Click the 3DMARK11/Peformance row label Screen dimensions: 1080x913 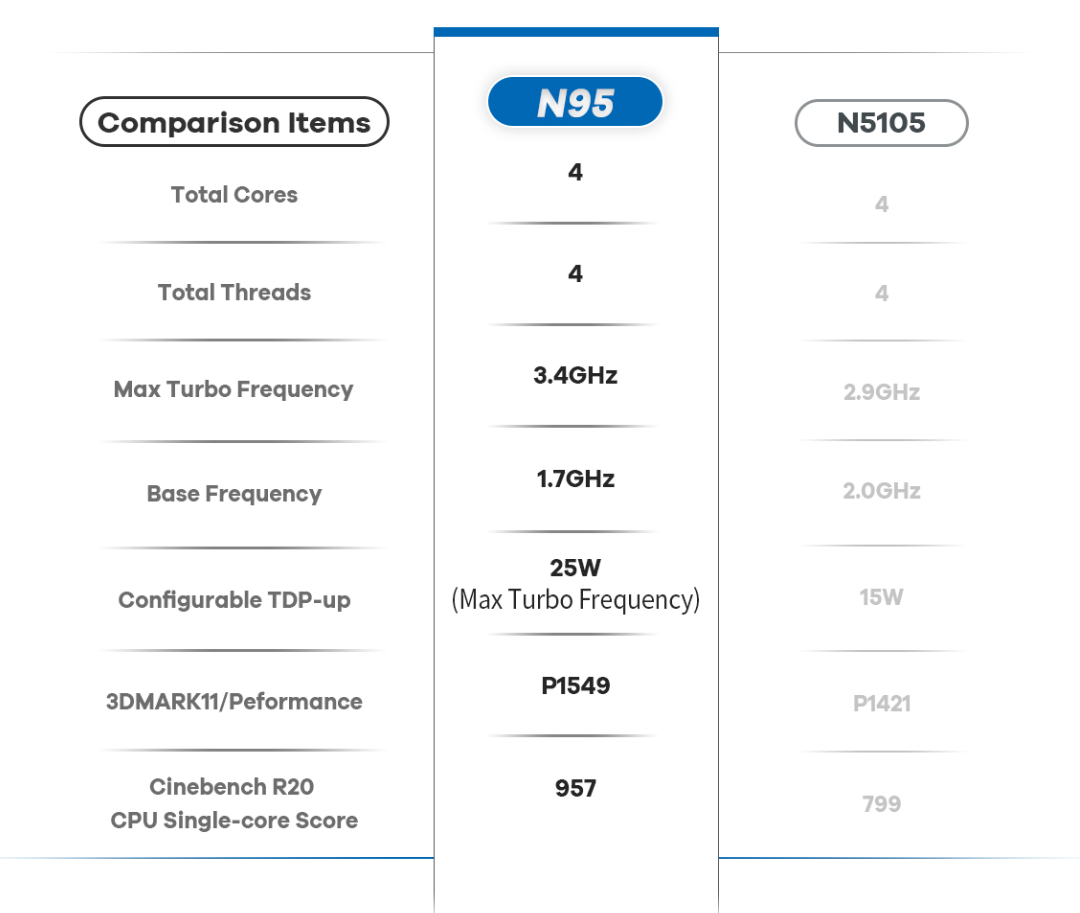pyautogui.click(x=234, y=702)
